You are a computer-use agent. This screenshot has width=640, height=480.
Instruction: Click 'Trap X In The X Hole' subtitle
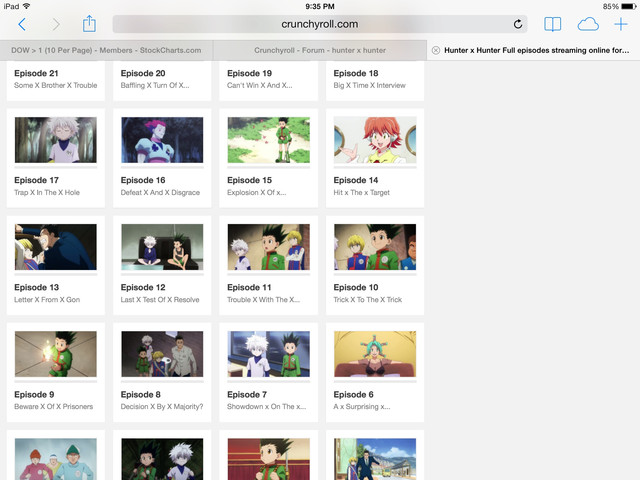point(47,192)
